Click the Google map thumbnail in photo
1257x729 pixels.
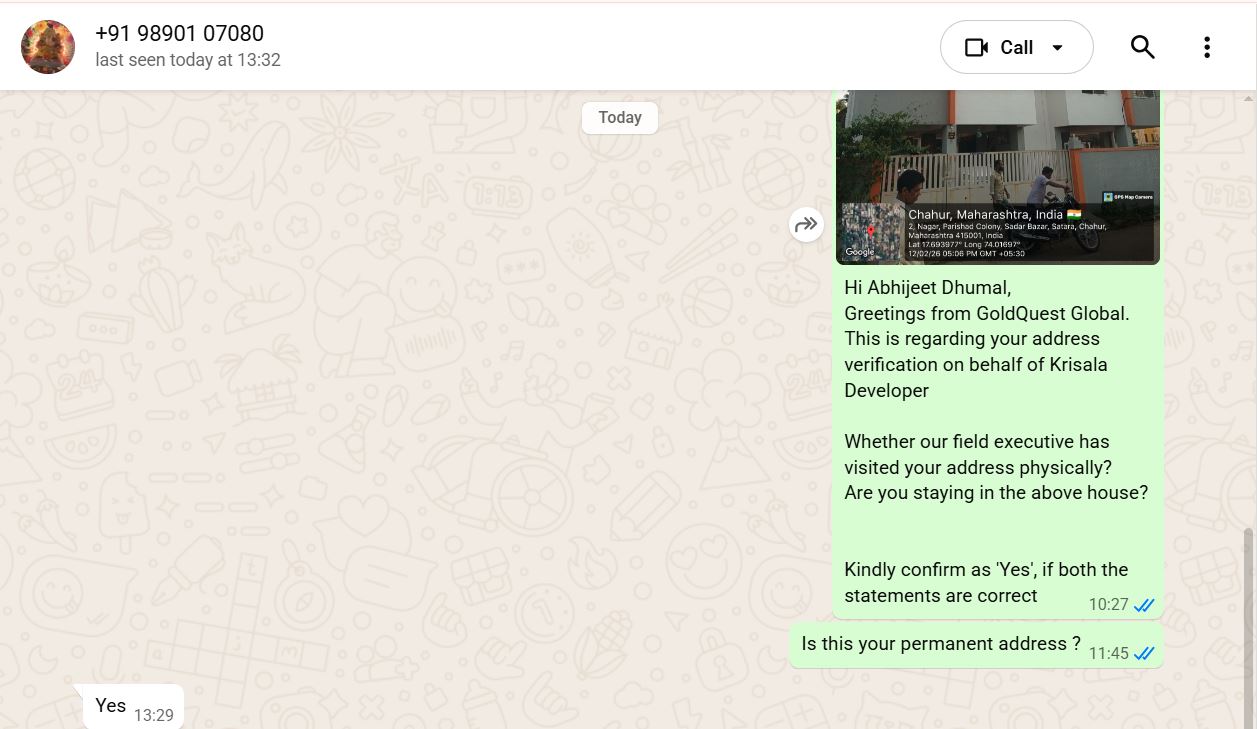click(872, 232)
